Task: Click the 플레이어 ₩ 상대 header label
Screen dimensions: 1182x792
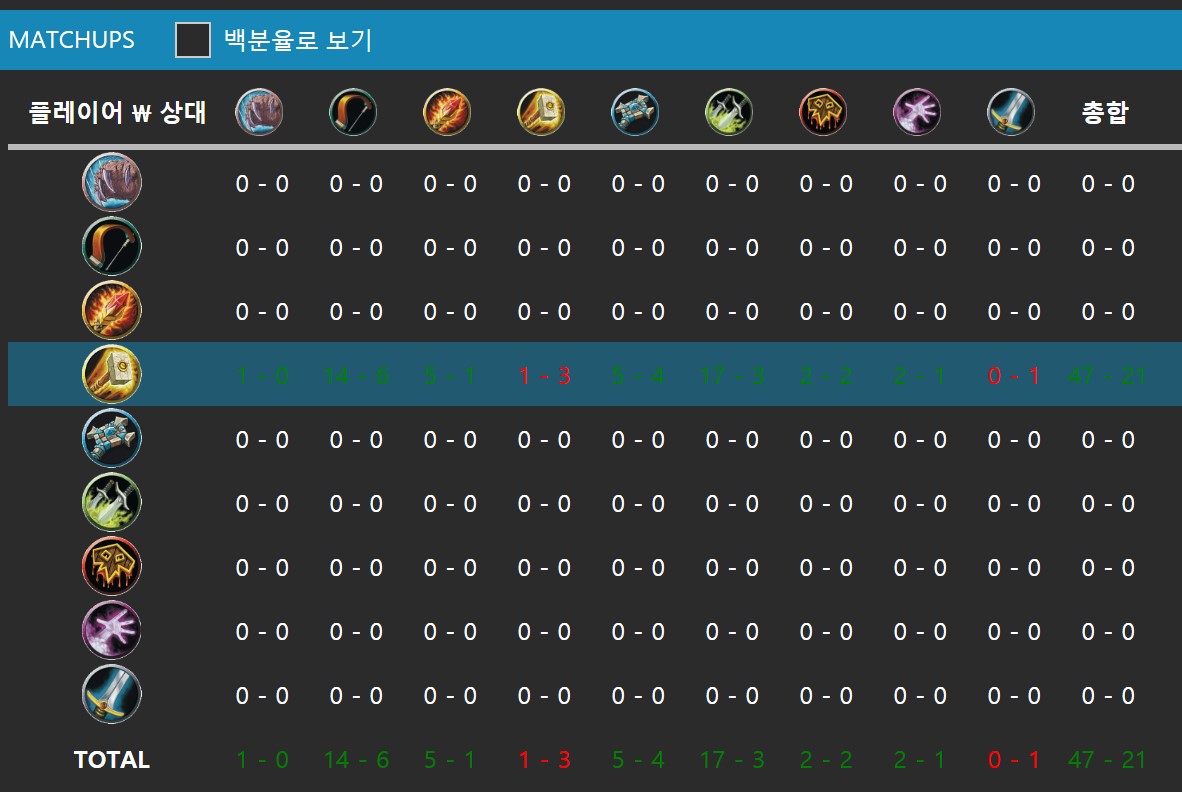Action: 117,113
